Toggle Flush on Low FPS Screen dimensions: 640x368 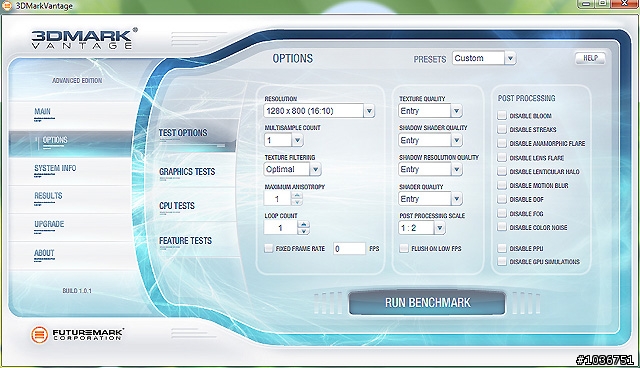pos(404,248)
